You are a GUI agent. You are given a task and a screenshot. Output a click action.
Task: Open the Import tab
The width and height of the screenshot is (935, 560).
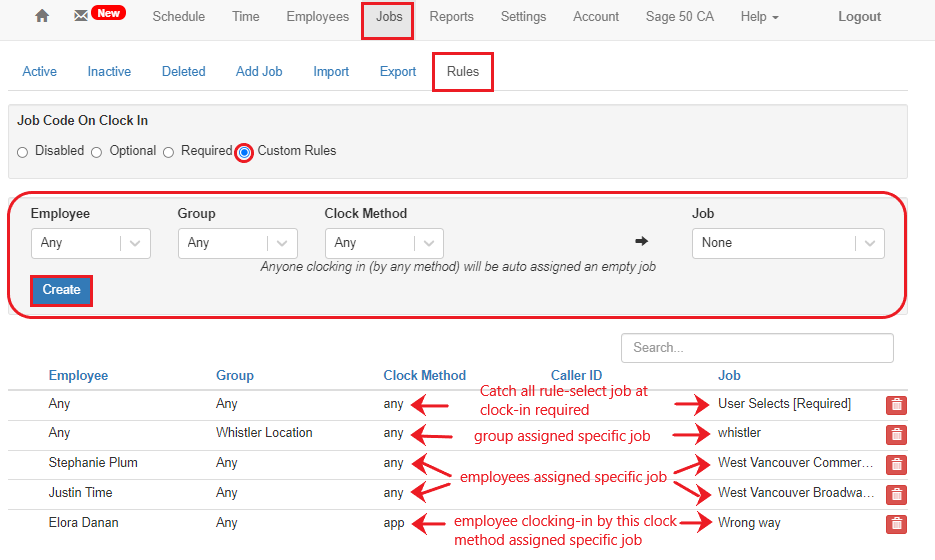coord(331,72)
